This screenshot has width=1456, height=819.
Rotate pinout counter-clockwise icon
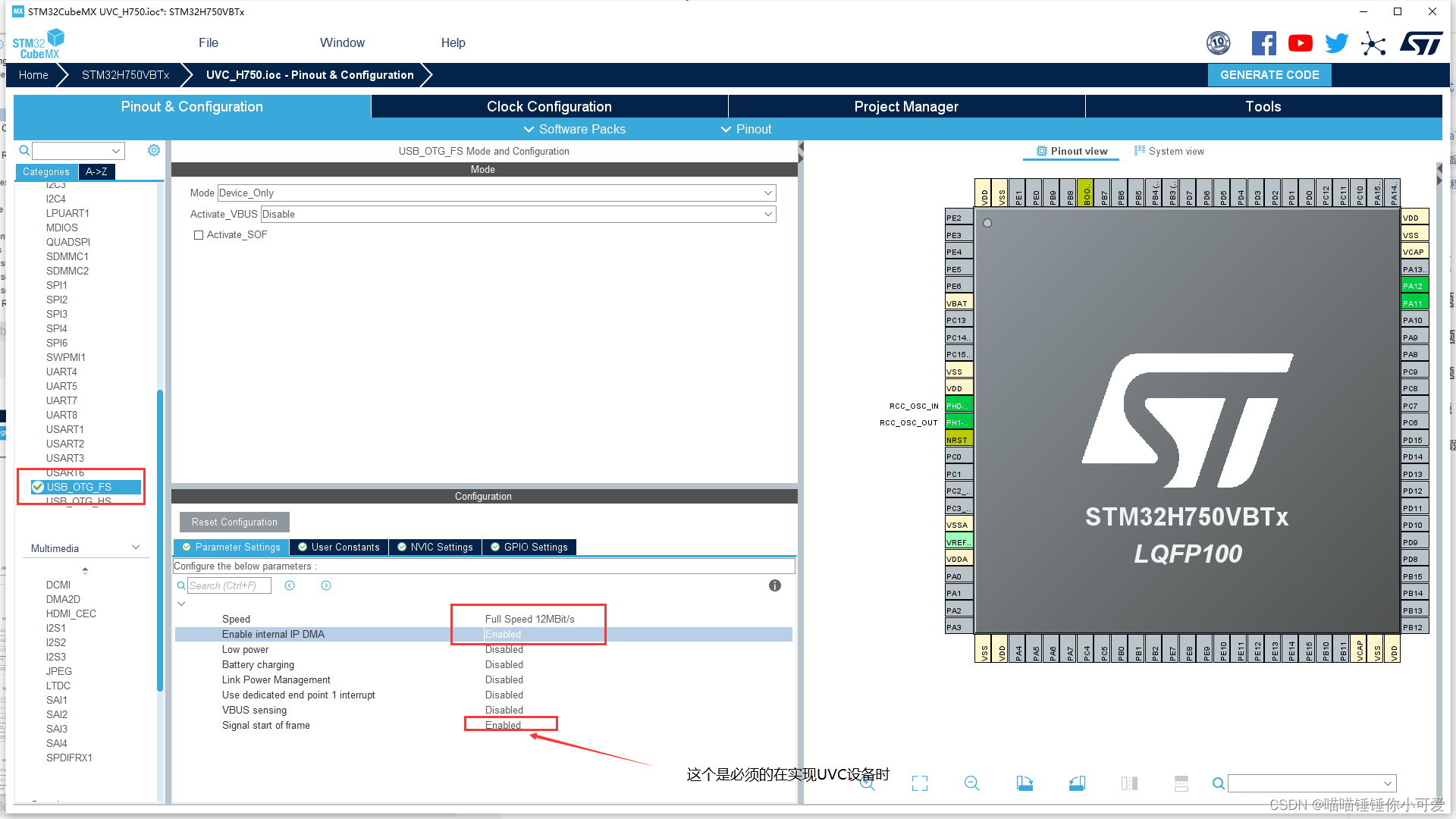(x=1077, y=783)
